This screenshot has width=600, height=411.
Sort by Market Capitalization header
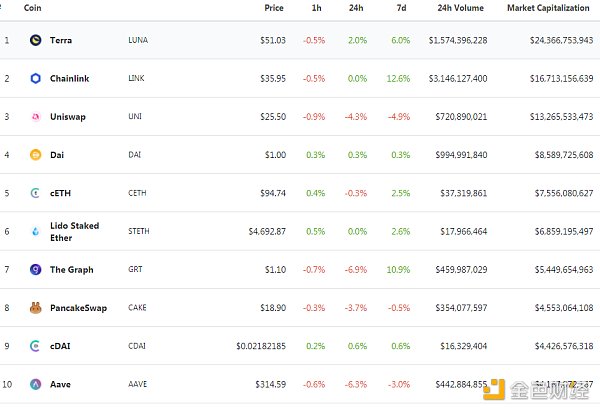tap(548, 8)
